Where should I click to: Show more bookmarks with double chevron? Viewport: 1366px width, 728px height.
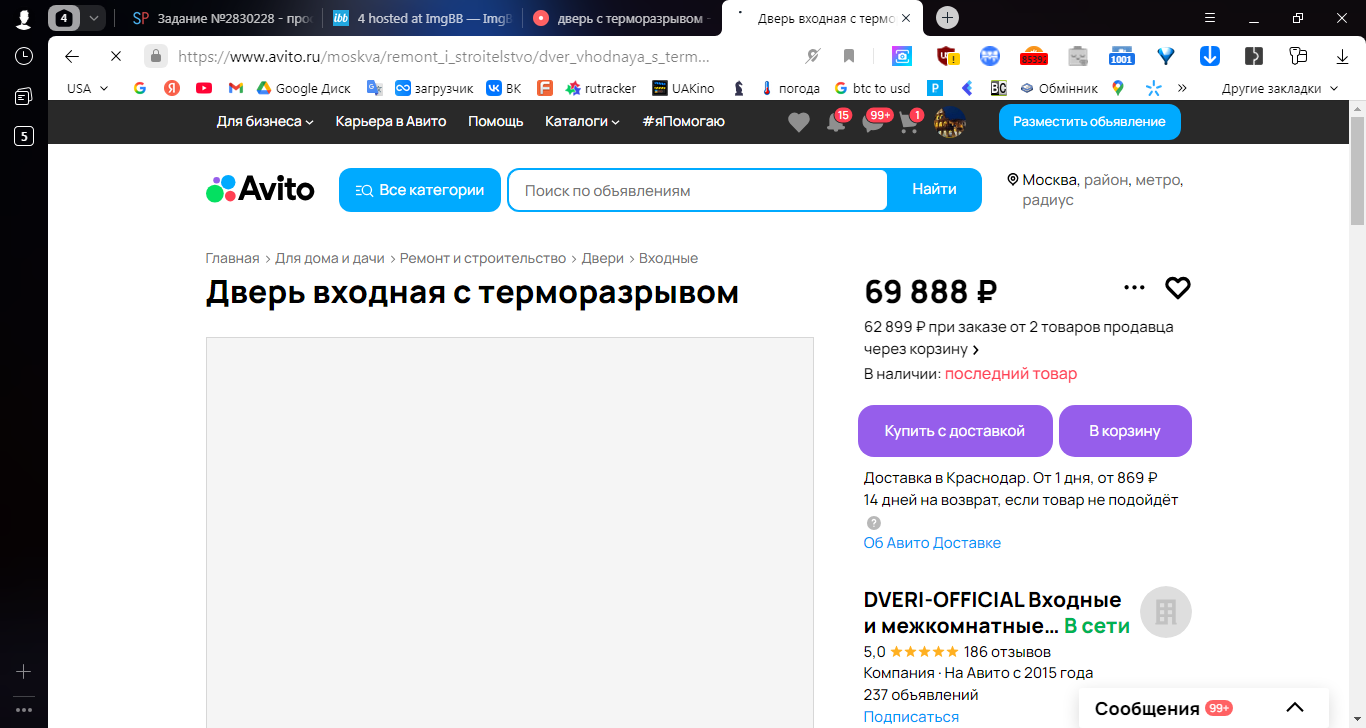[1182, 88]
